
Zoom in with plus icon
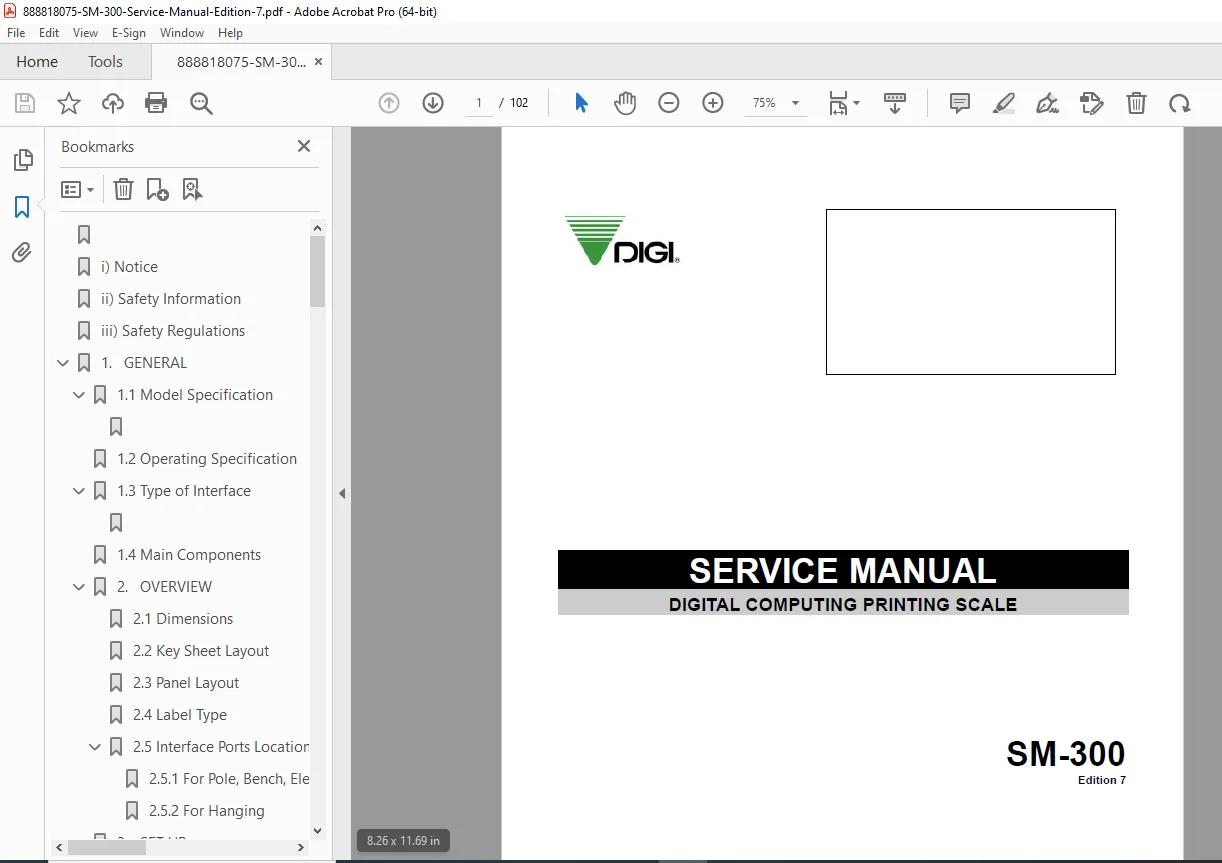tap(713, 103)
